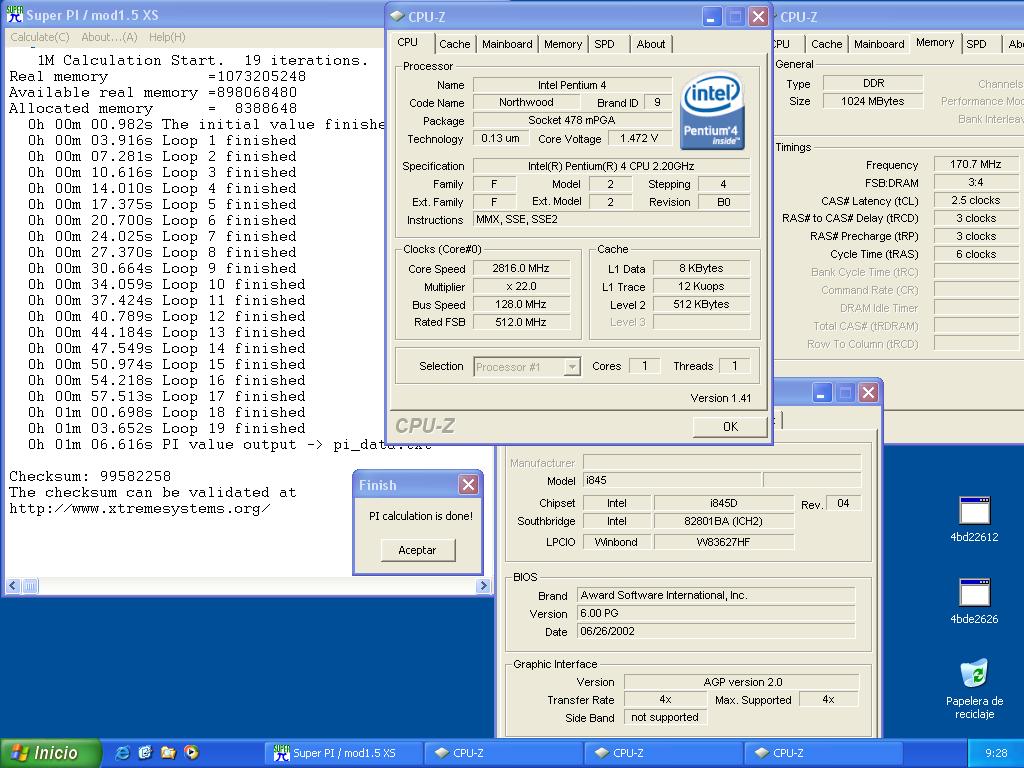Launch Internet Explorer from quick launch

(x=122, y=753)
